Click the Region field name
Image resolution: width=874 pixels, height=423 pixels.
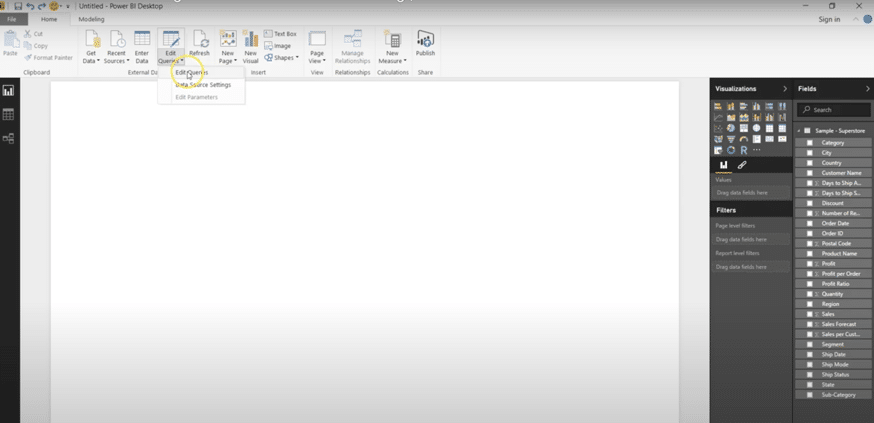coord(830,304)
